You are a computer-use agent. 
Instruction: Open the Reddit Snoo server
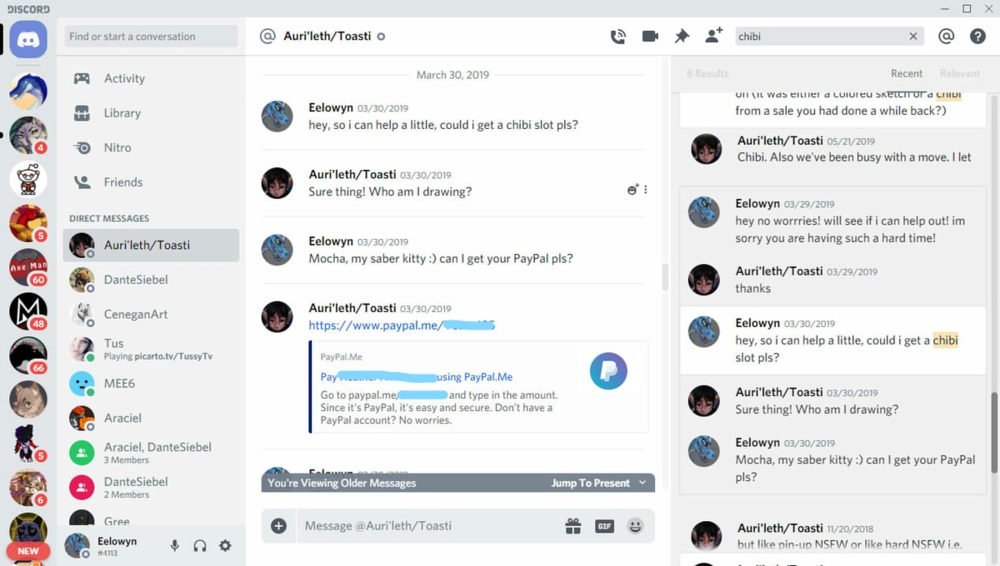[28, 179]
